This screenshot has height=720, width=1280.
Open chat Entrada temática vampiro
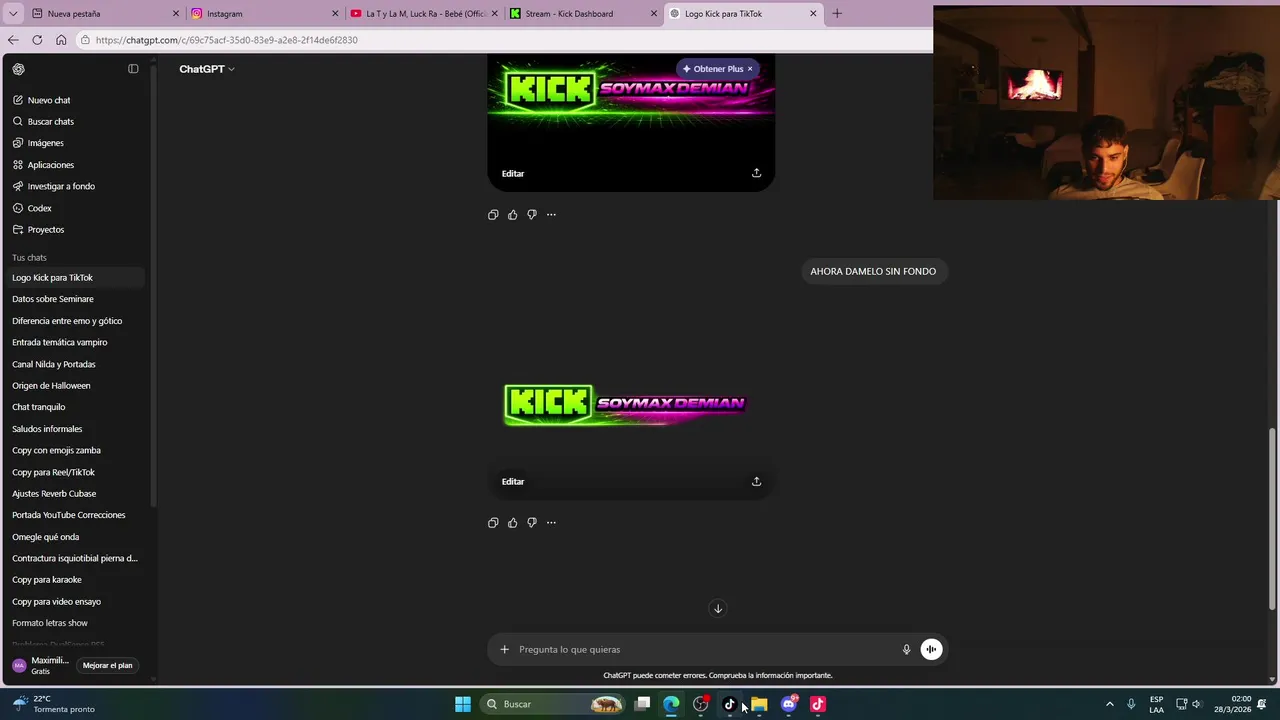(75, 342)
